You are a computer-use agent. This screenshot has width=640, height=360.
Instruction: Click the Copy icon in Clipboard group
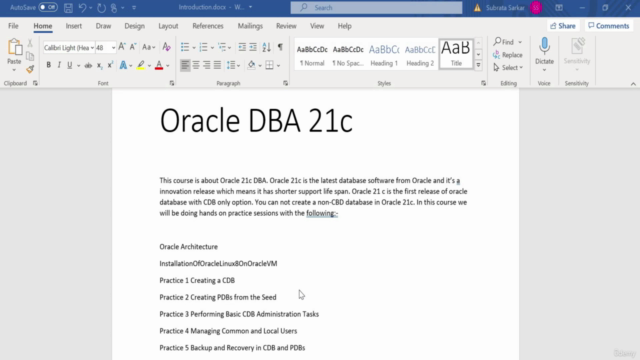[x=30, y=56]
